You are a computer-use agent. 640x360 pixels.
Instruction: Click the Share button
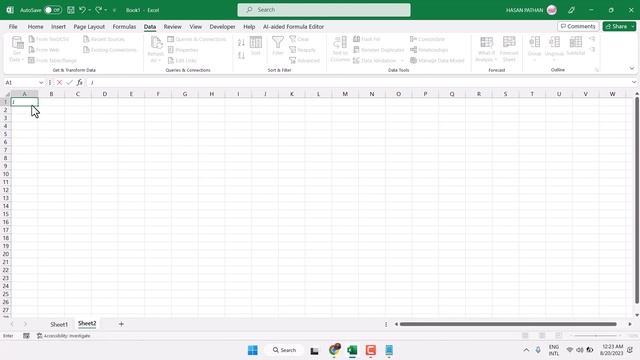(x=616, y=27)
